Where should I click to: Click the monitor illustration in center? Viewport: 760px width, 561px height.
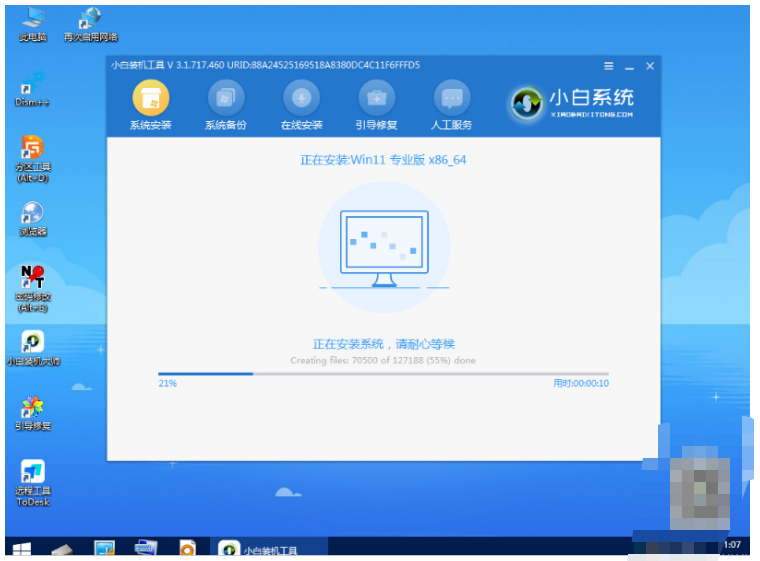(384, 248)
